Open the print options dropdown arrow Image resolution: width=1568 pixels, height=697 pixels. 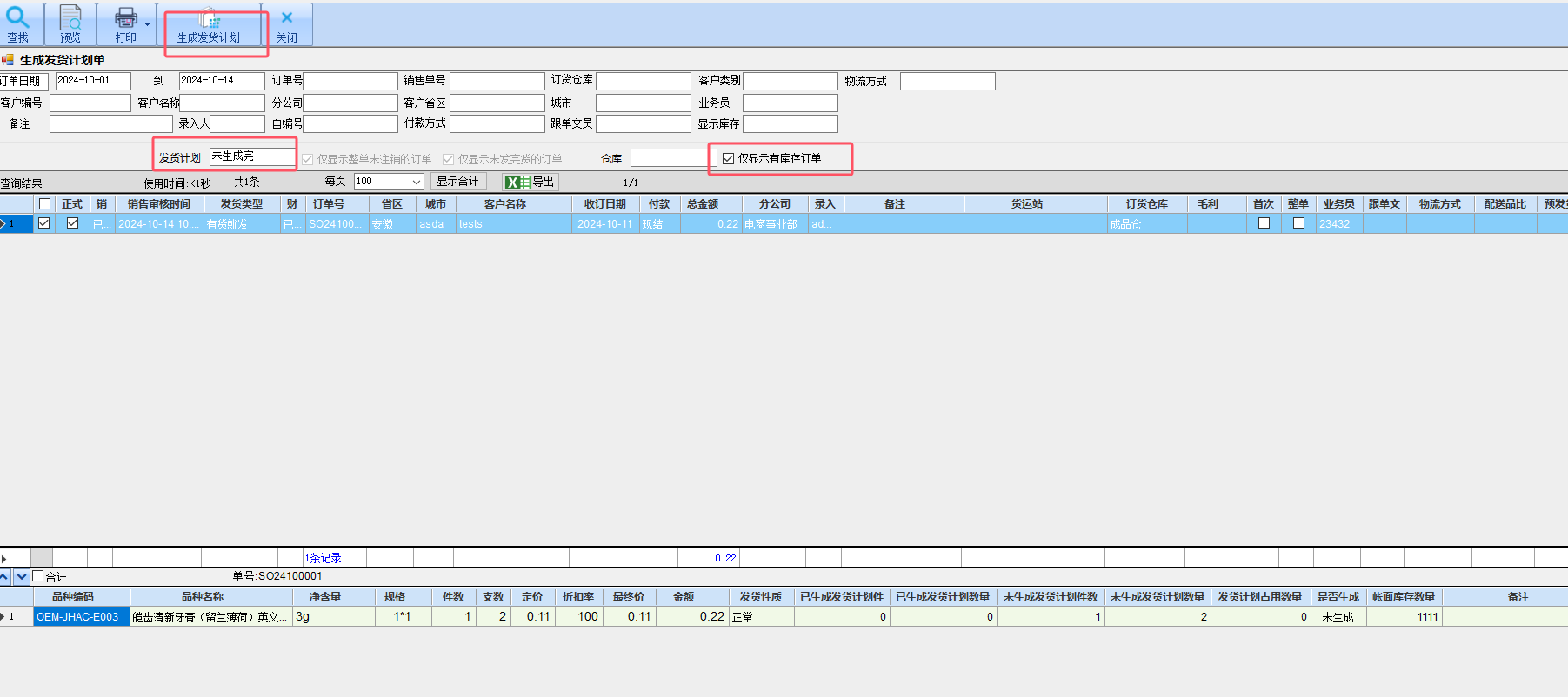pyautogui.click(x=147, y=24)
